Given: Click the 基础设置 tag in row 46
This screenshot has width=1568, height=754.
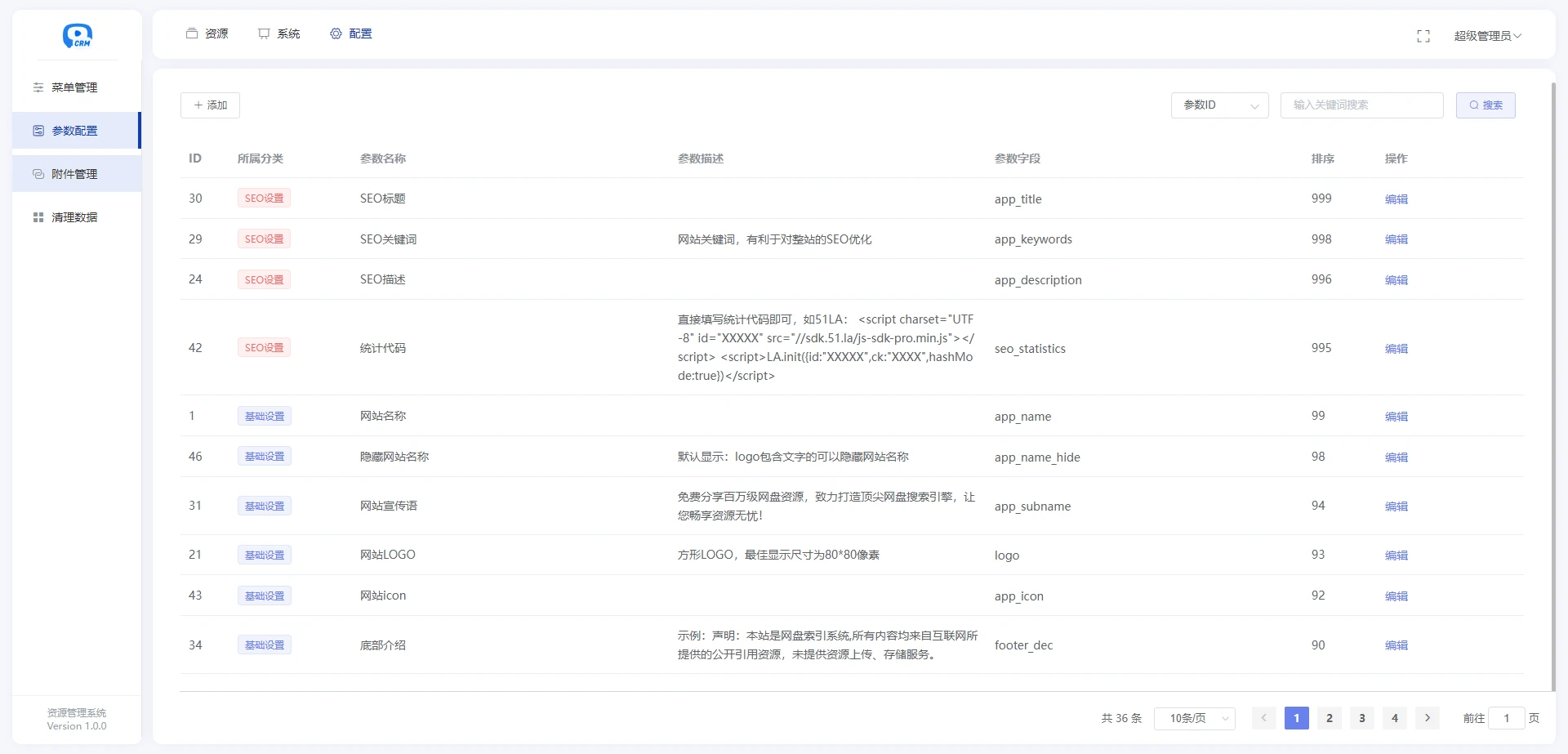Looking at the screenshot, I should 265,456.
